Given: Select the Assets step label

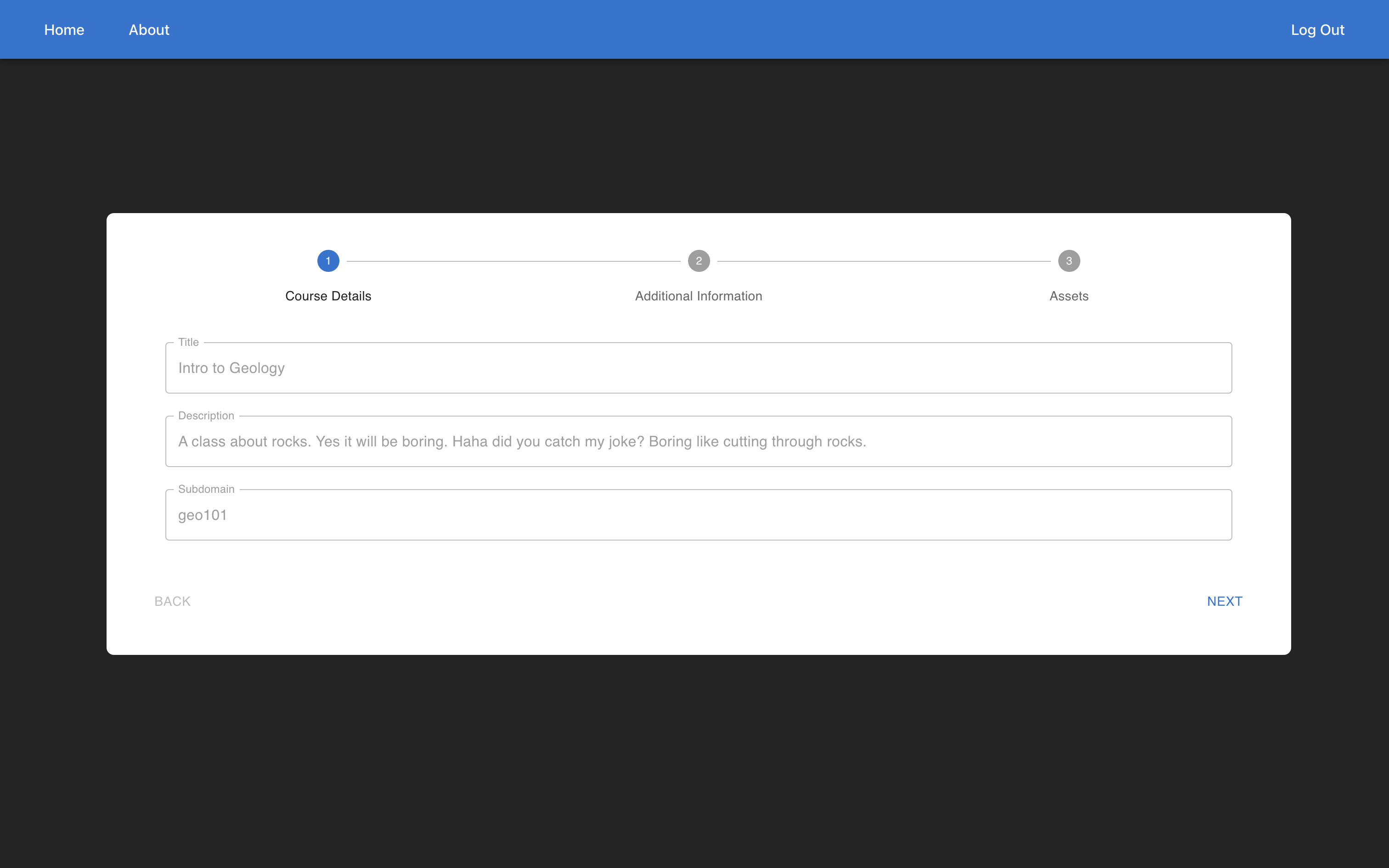Looking at the screenshot, I should click(1069, 296).
